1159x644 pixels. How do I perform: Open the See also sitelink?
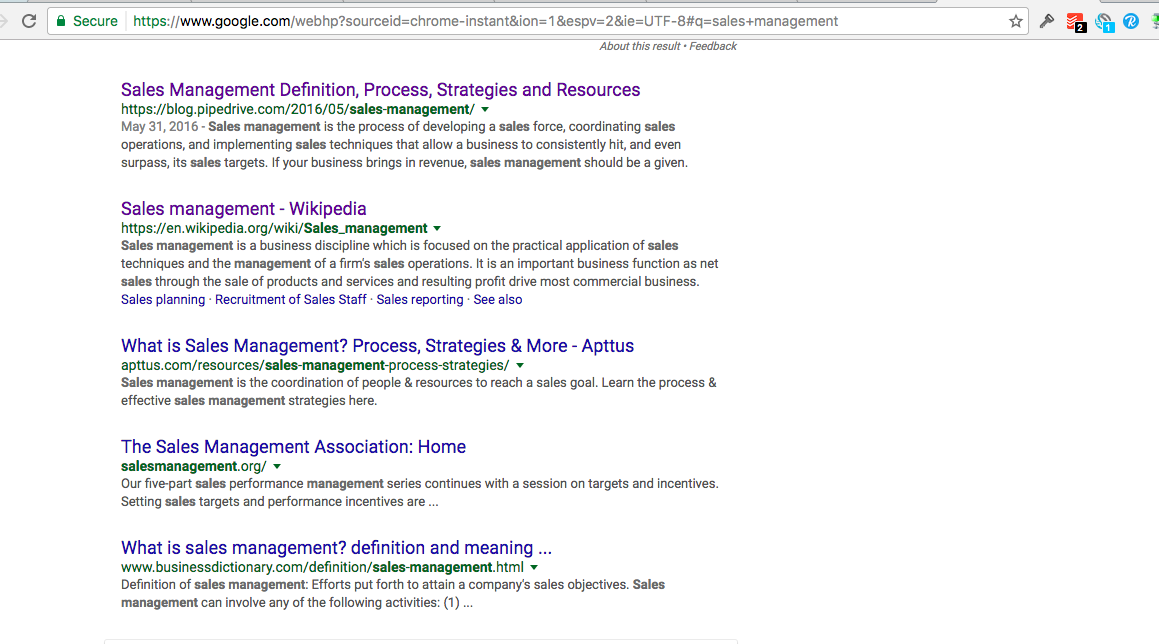pos(497,299)
